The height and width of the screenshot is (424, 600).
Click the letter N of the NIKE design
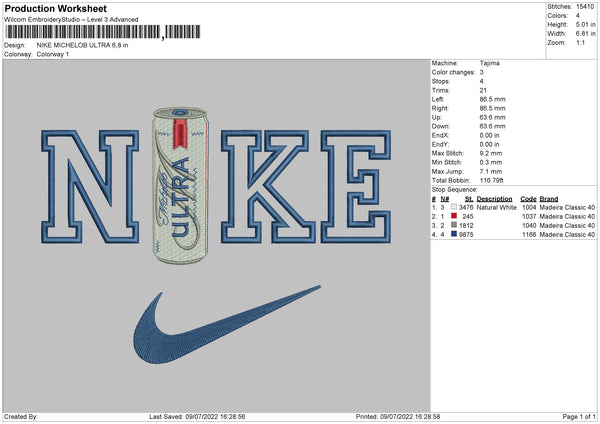[x=90, y=187]
